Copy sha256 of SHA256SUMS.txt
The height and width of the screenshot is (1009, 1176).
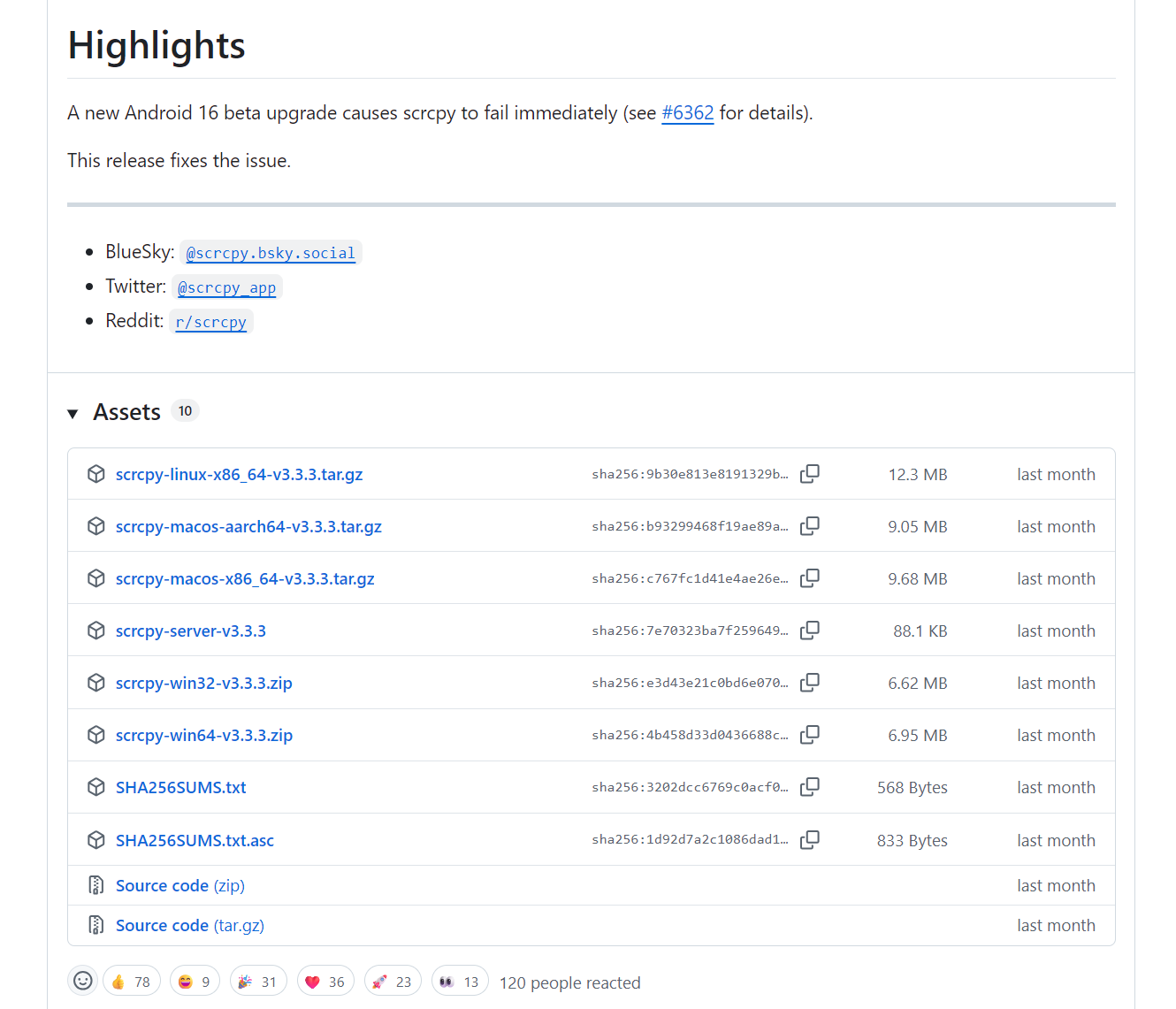point(810,787)
